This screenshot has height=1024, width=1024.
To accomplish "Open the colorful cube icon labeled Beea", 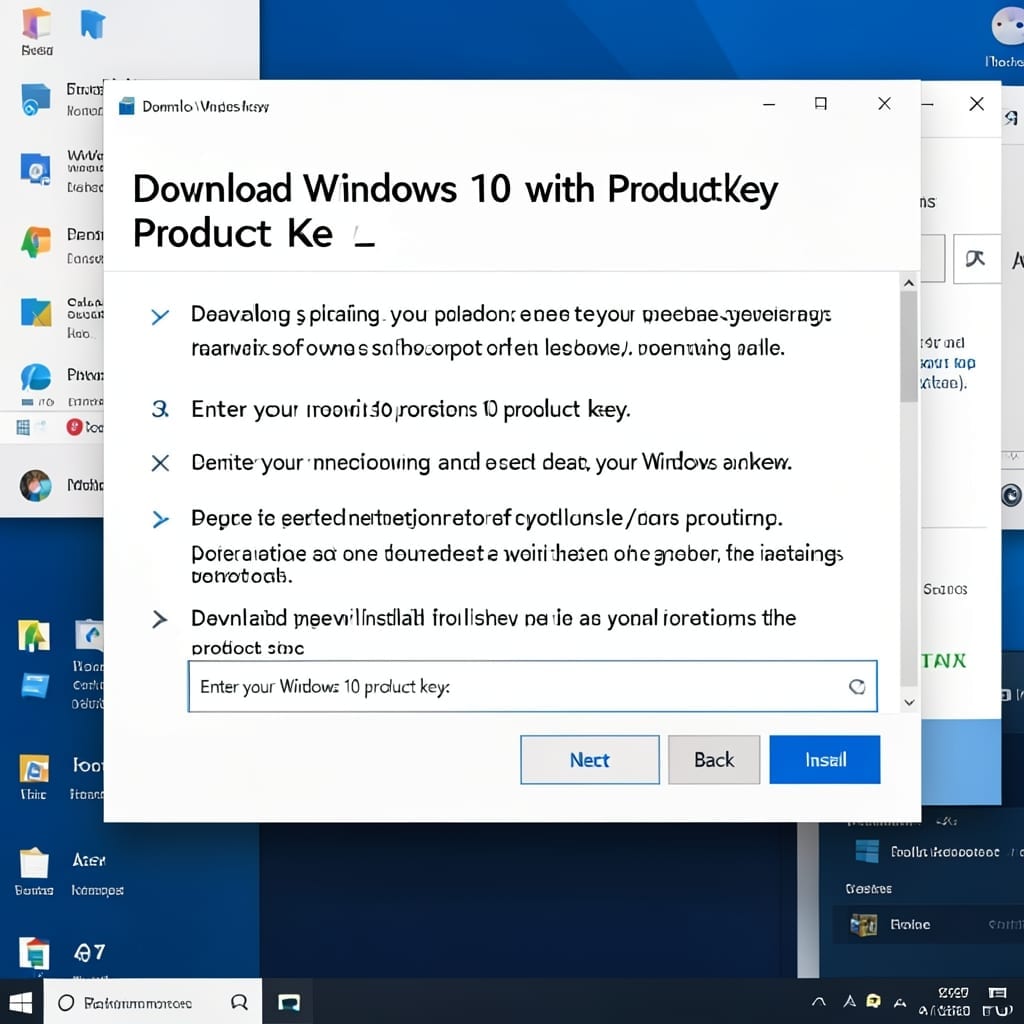I will 37,24.
